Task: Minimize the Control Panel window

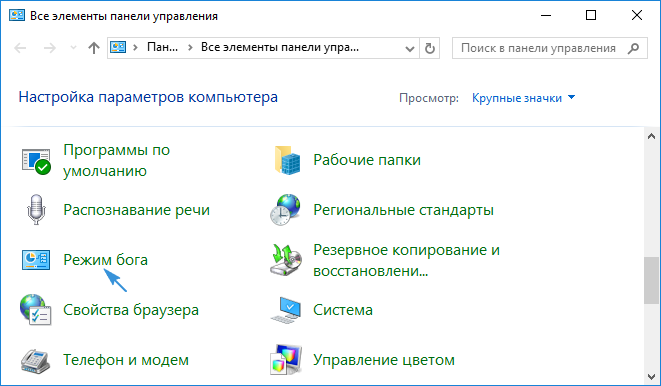Action: coord(546,16)
